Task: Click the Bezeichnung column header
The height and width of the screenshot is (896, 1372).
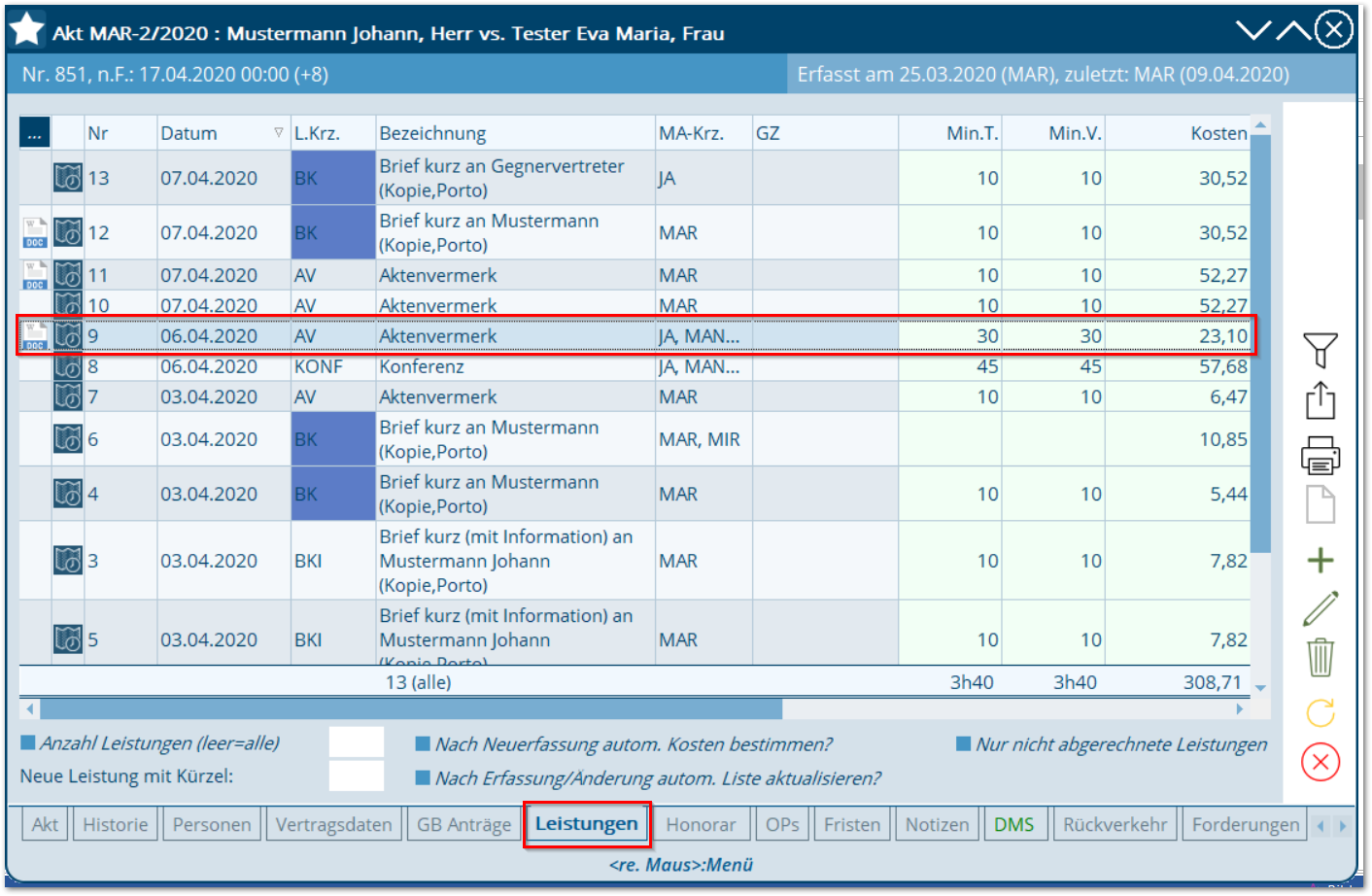Action: tap(515, 133)
